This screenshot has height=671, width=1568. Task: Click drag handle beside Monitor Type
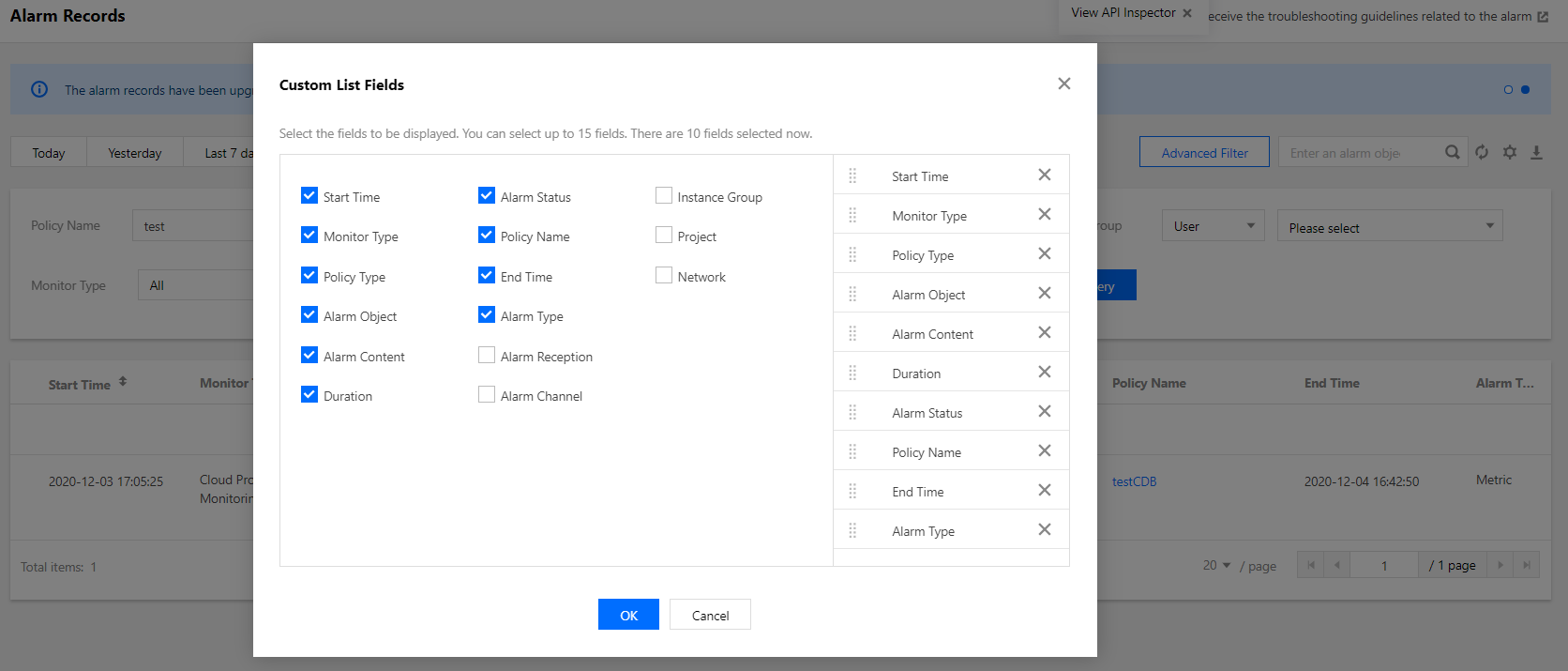click(x=852, y=216)
